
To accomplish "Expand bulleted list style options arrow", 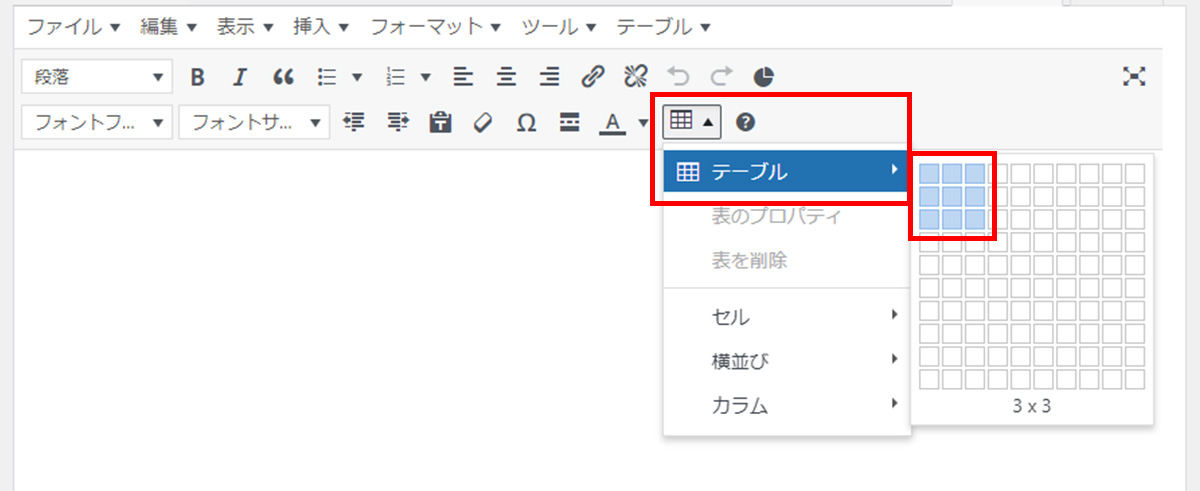I will 356,76.
